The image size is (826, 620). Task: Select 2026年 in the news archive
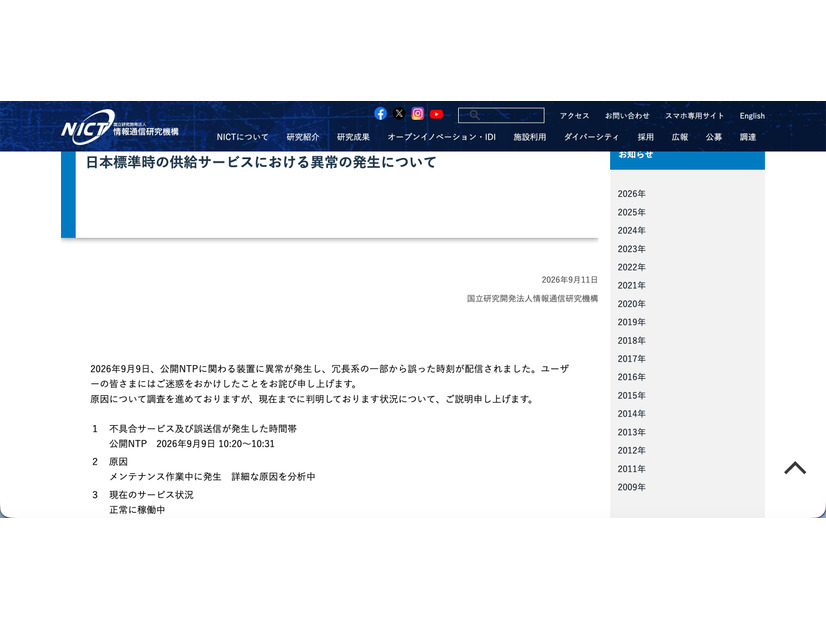point(631,194)
